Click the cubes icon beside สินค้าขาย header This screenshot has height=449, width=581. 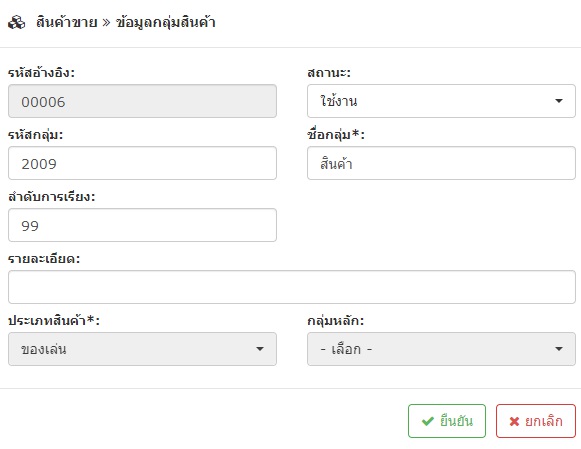17,23
